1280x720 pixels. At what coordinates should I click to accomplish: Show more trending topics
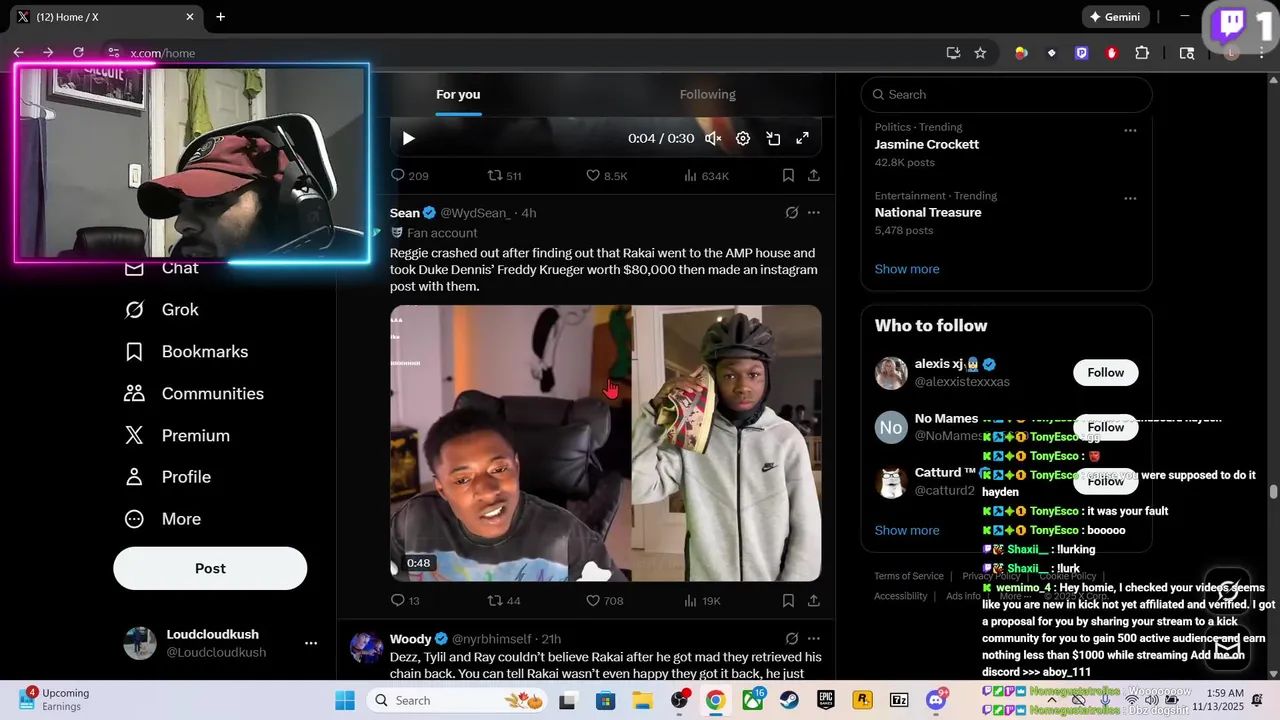(907, 269)
